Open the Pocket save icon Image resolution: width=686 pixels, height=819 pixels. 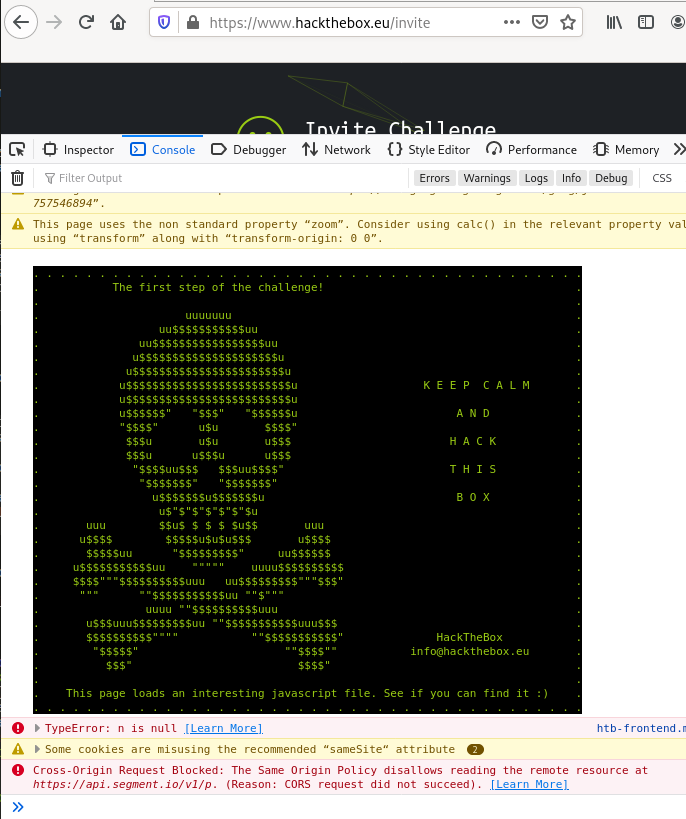[540, 22]
